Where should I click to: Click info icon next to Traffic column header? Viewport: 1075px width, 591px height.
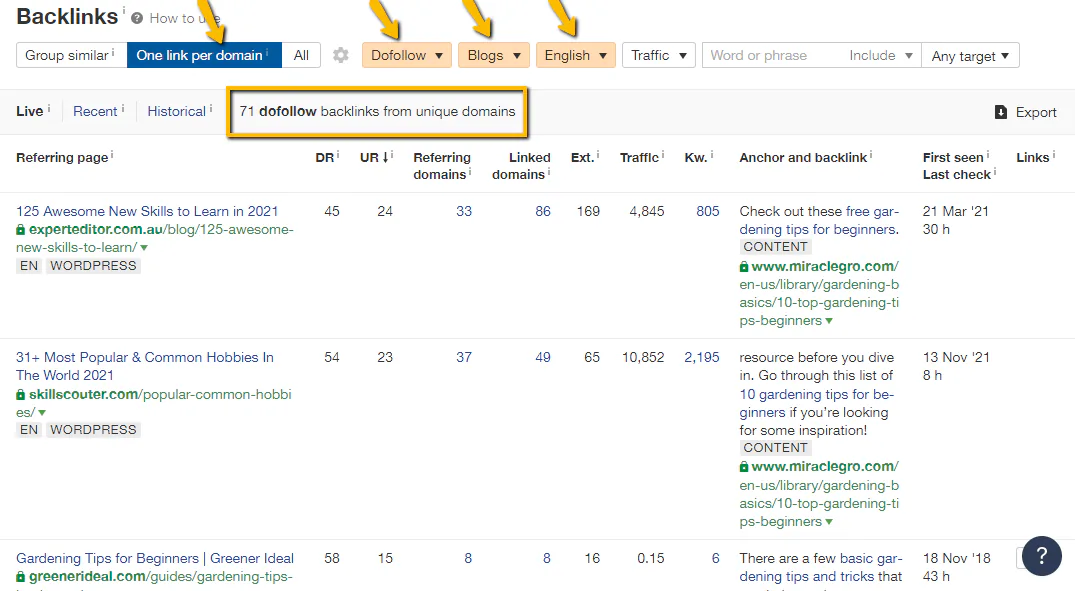(x=663, y=155)
